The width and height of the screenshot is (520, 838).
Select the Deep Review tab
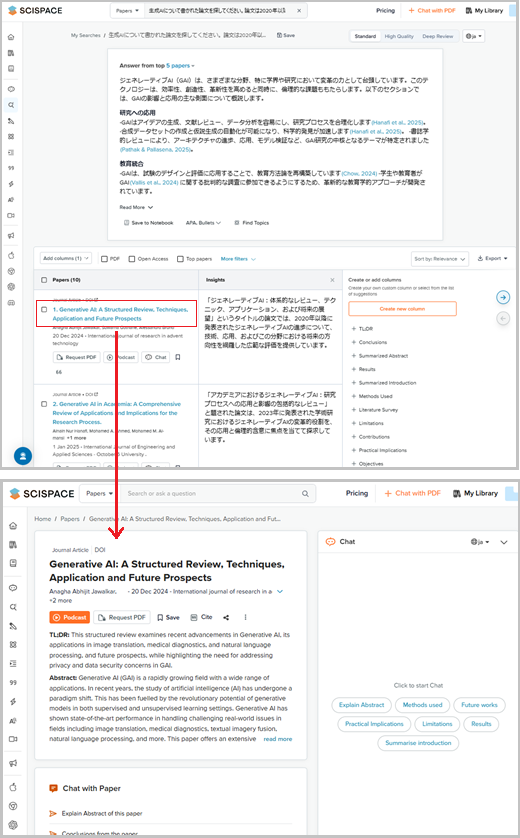coord(438,36)
